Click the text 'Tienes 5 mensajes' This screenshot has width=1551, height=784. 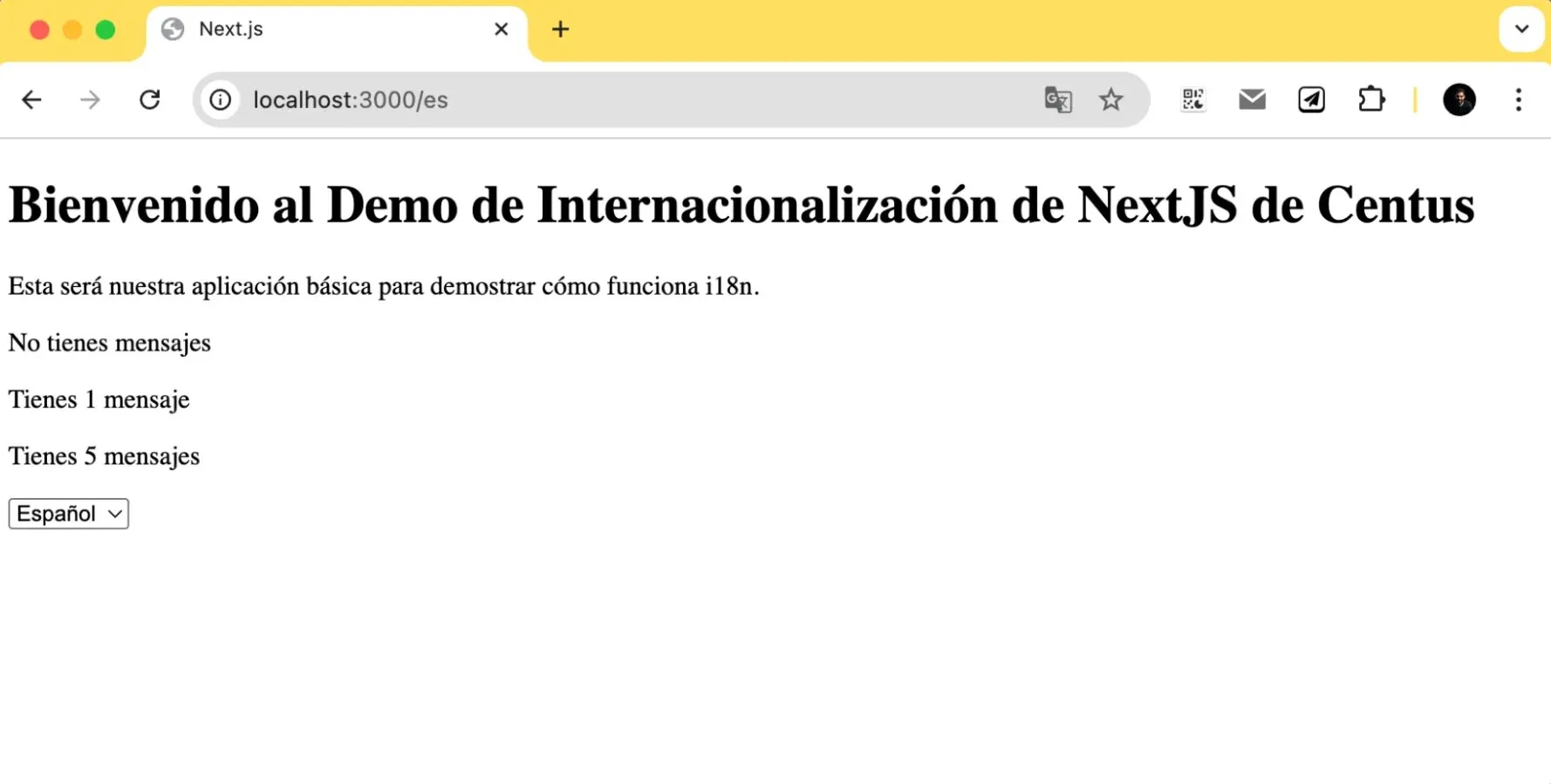coord(105,456)
